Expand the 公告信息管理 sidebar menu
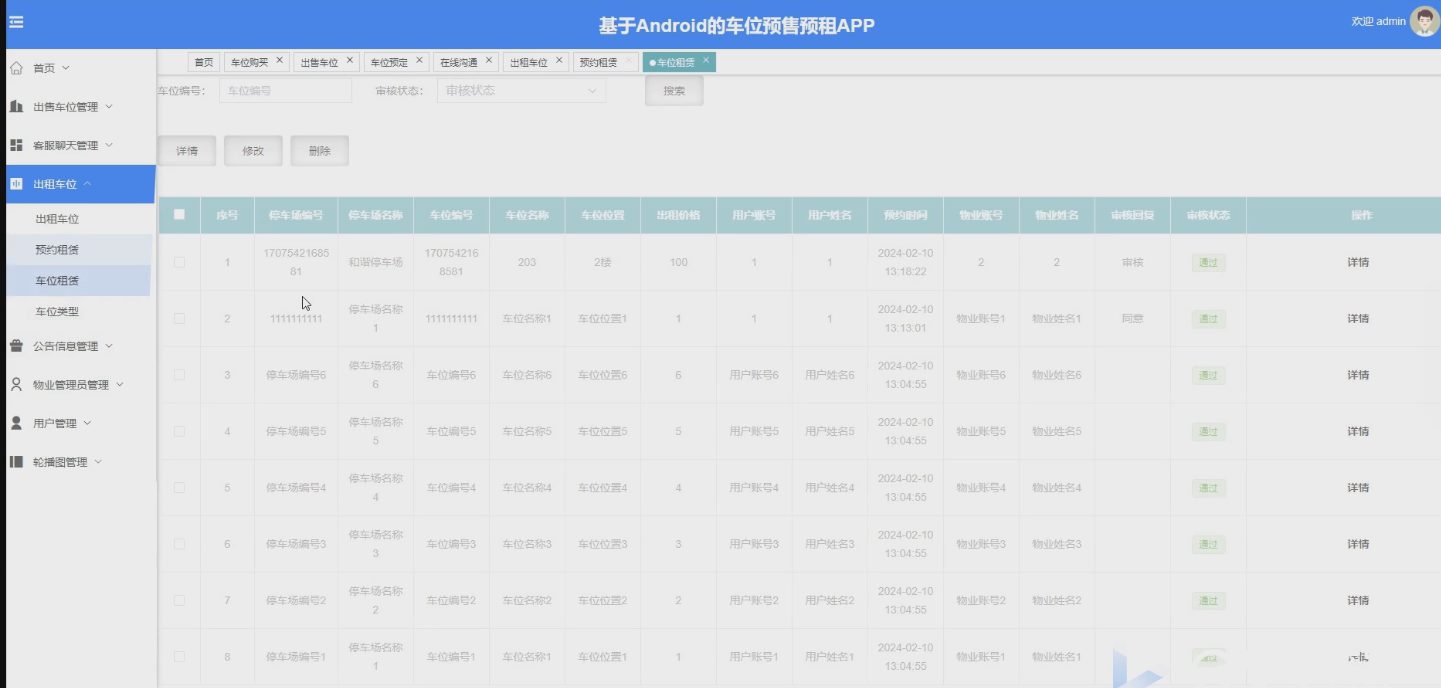Screen dimensions: 1441x688 (x=109, y=346)
